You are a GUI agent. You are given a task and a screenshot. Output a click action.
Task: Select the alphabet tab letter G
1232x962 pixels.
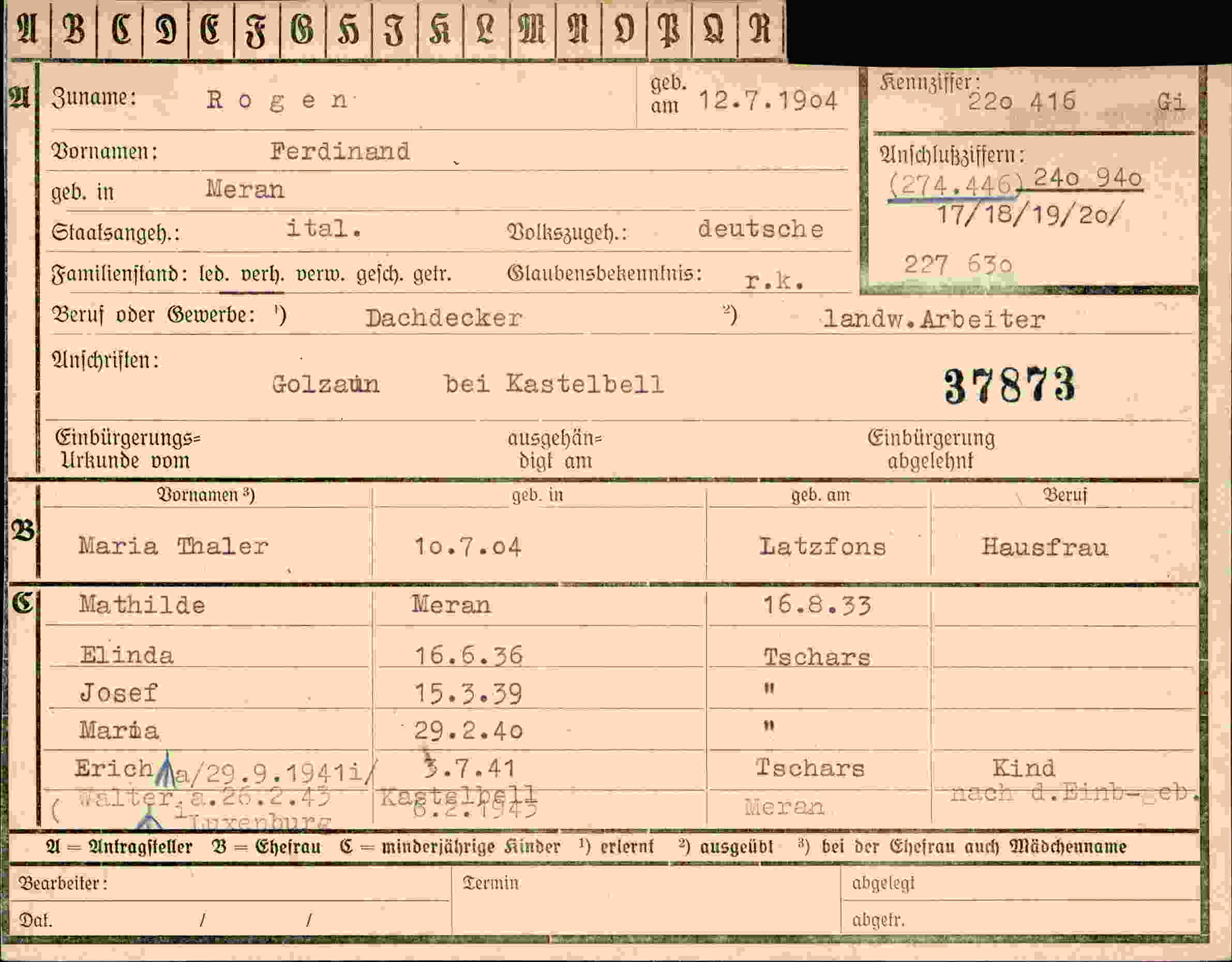click(303, 29)
